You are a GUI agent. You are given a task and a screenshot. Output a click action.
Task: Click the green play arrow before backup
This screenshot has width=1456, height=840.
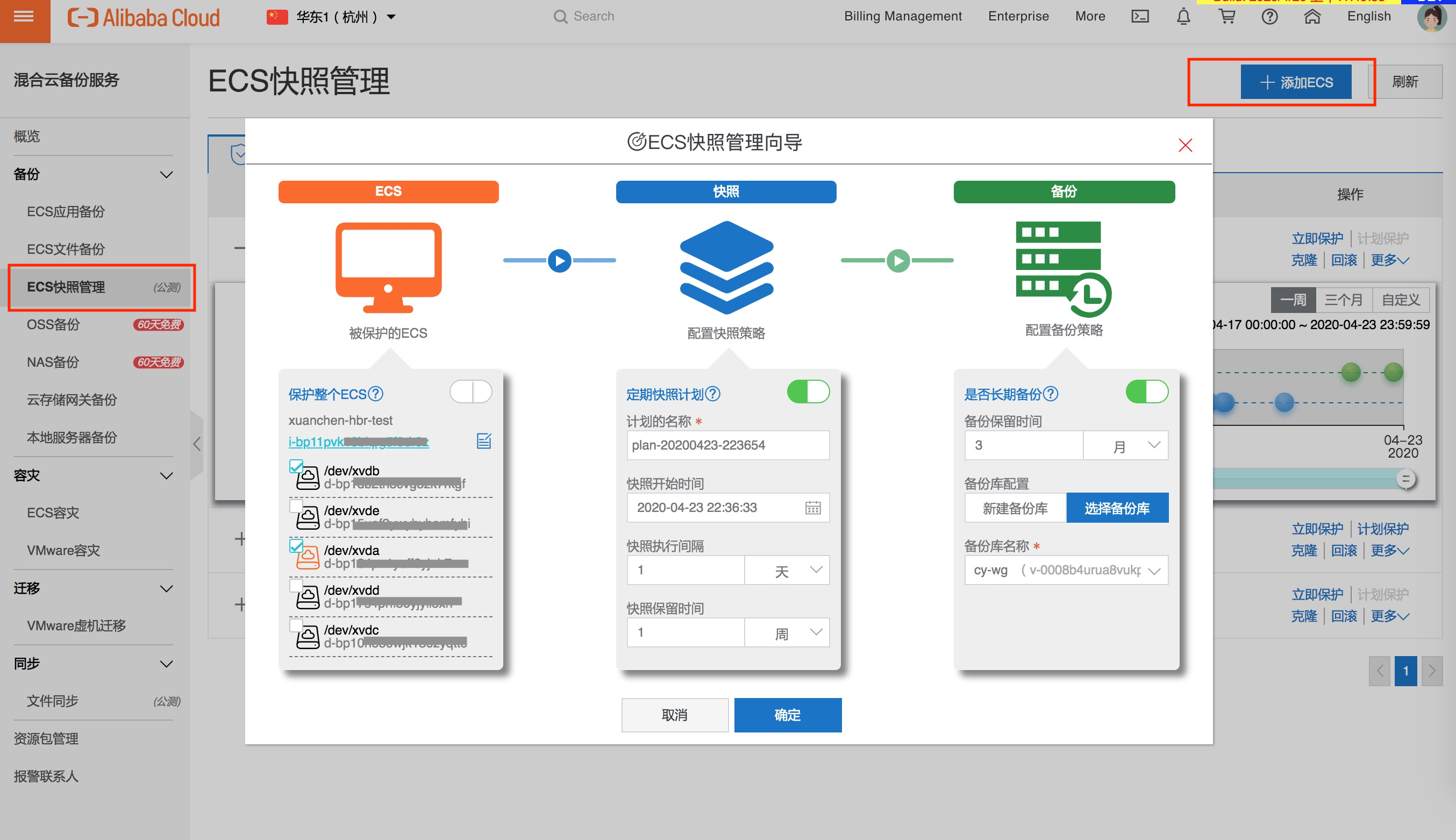[898, 261]
